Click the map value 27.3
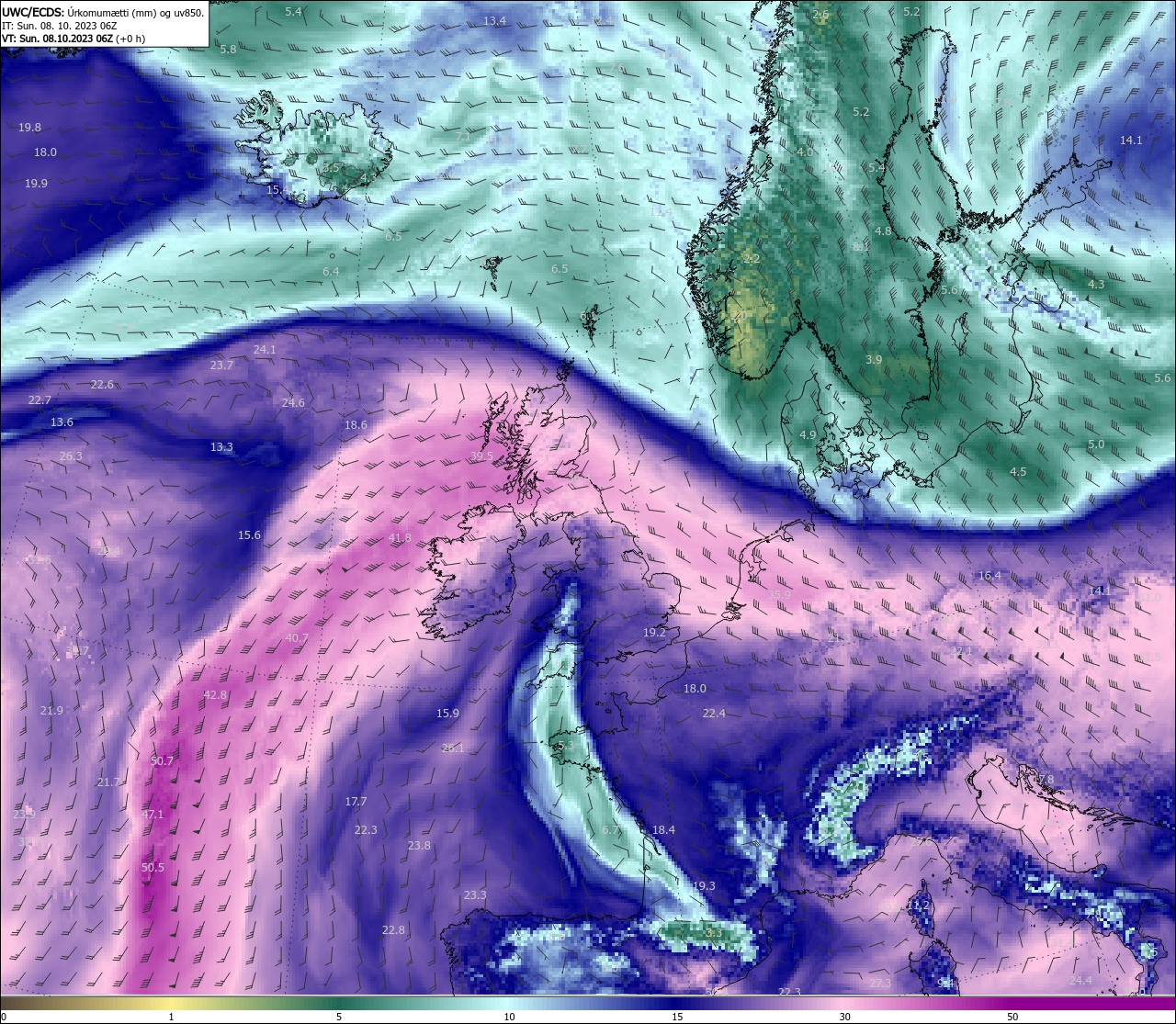1176x1024 pixels. pos(880,984)
